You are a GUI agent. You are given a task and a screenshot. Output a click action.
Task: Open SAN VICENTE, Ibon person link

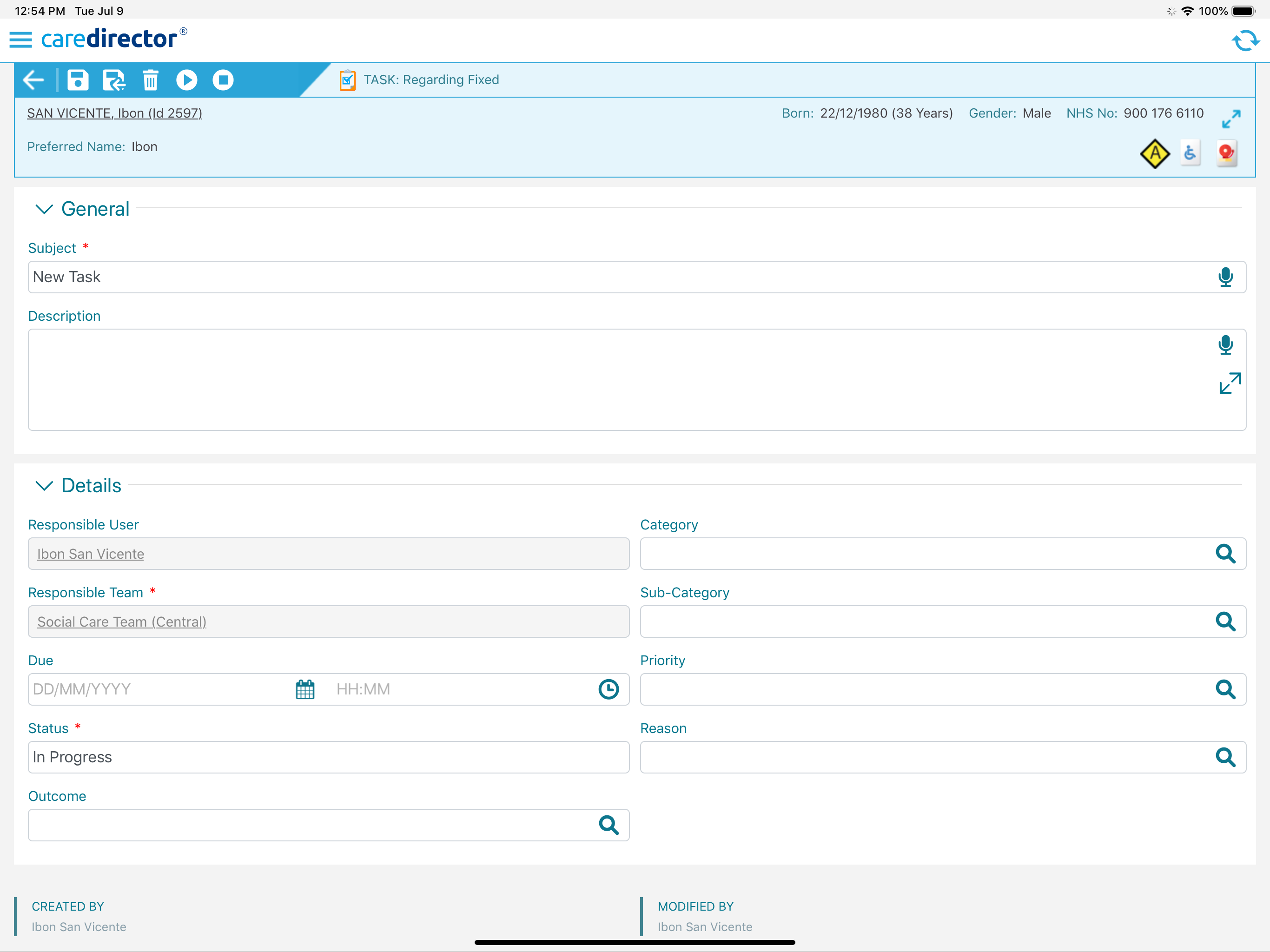114,113
